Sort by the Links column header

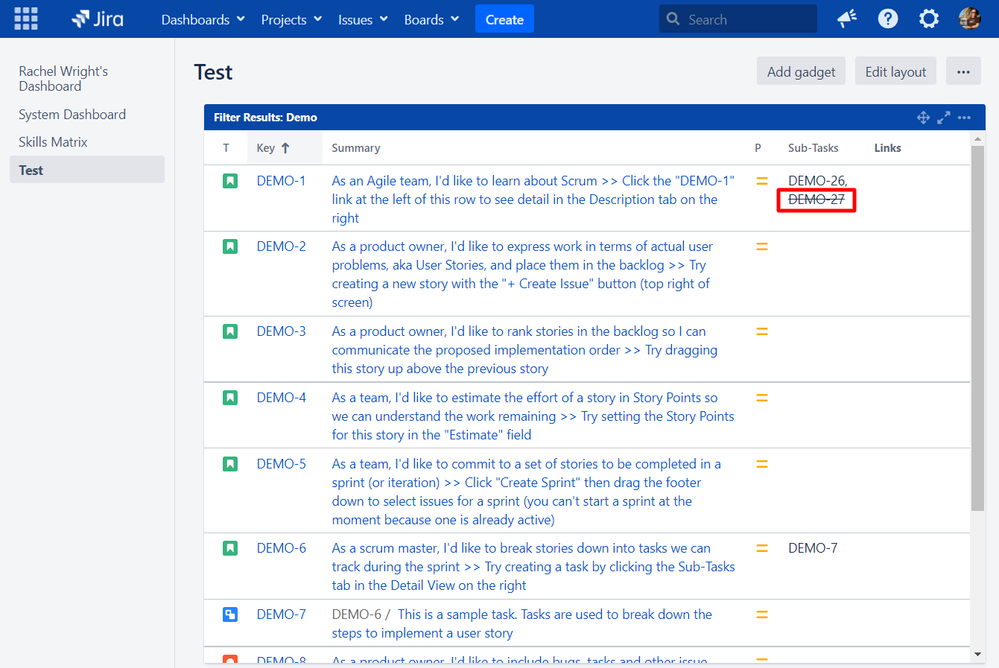(x=888, y=148)
